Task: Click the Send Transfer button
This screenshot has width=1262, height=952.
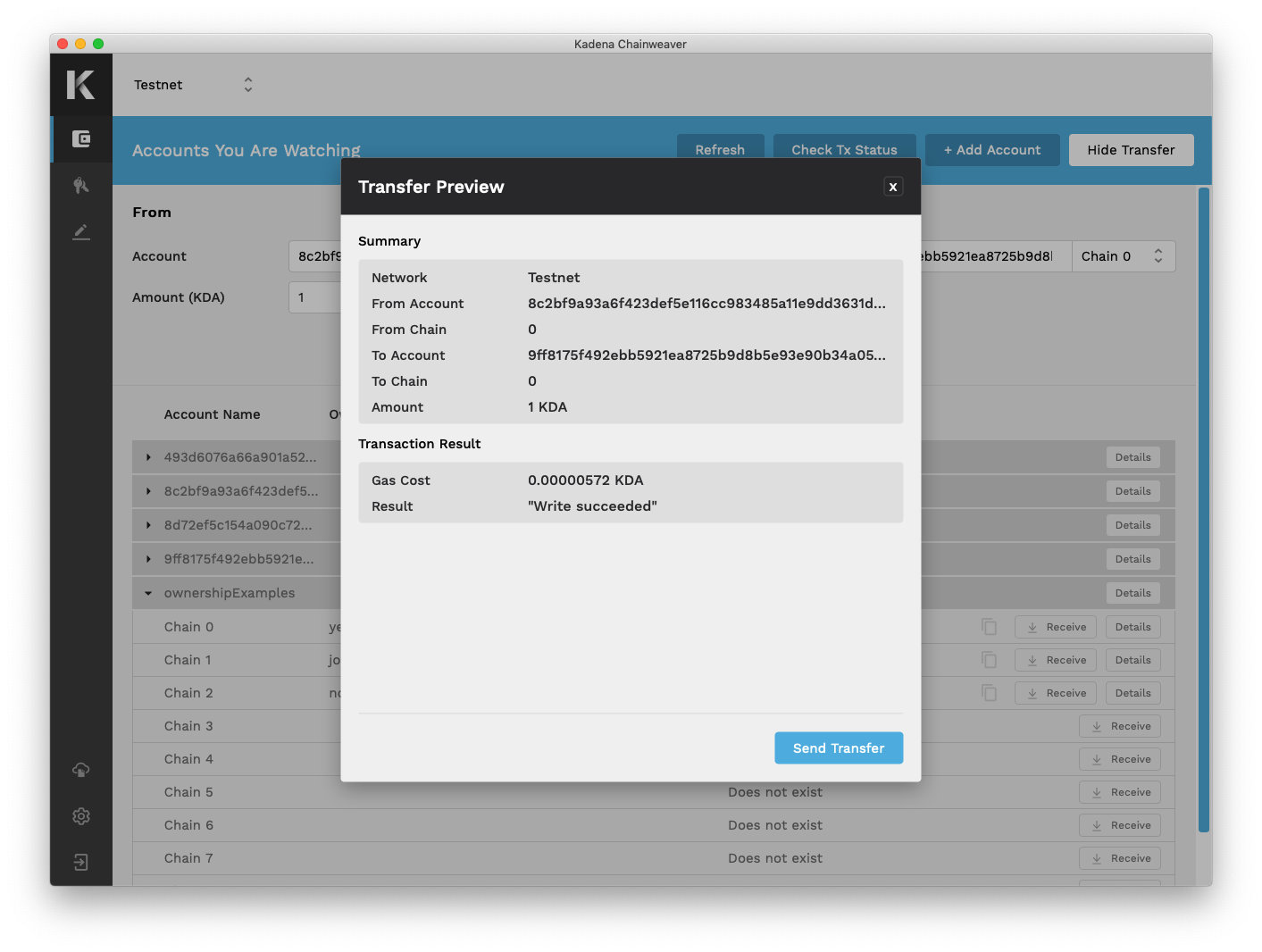Action: [x=838, y=748]
